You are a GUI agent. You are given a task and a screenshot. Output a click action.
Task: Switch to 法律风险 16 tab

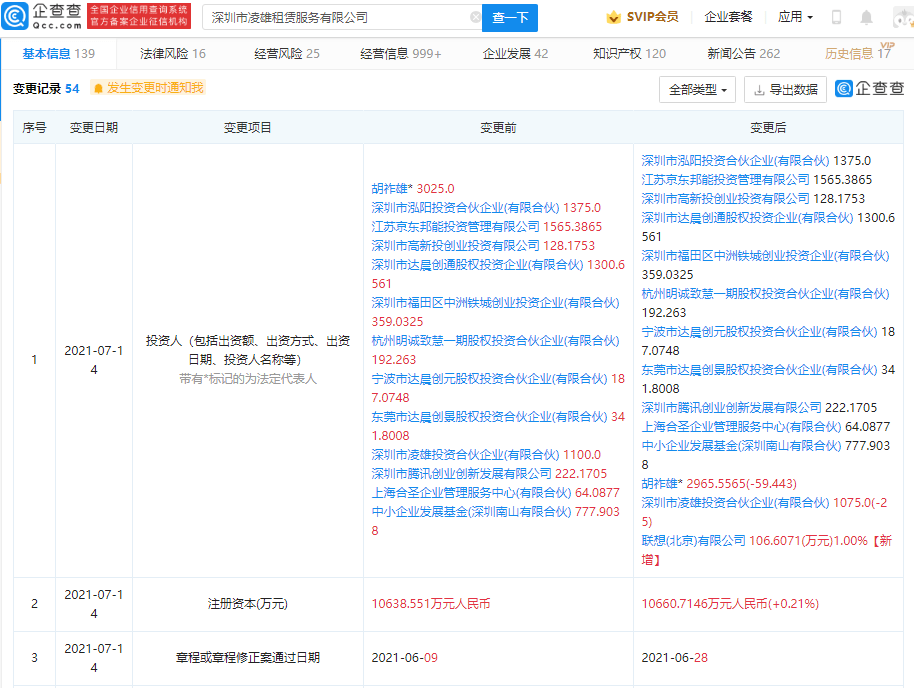(173, 54)
